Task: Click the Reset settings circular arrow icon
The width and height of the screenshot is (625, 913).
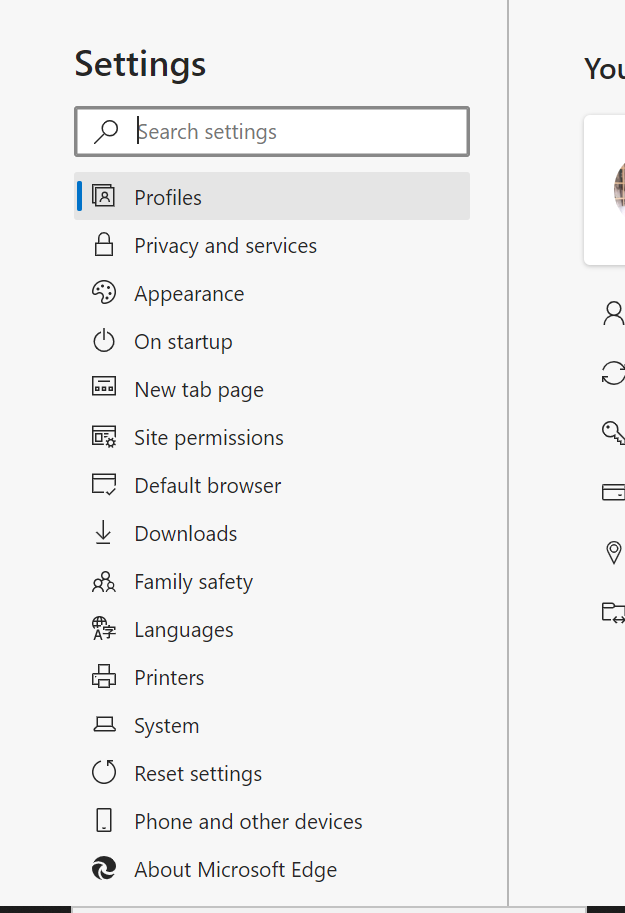Action: click(x=103, y=772)
